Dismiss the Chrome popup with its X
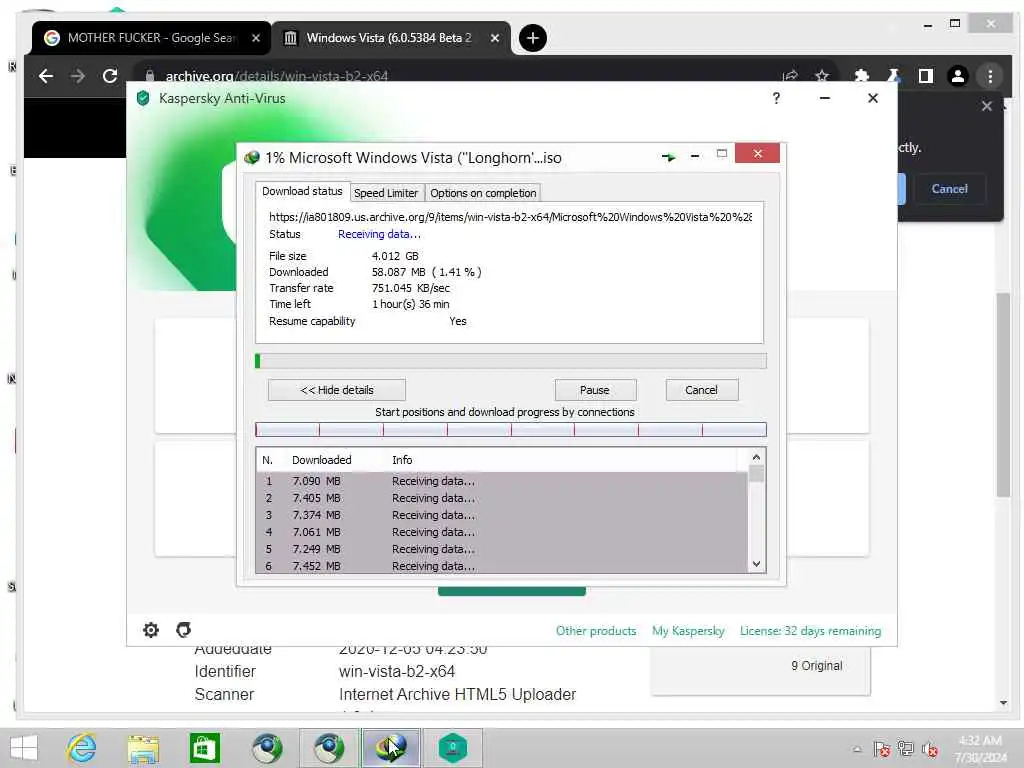 (986, 106)
